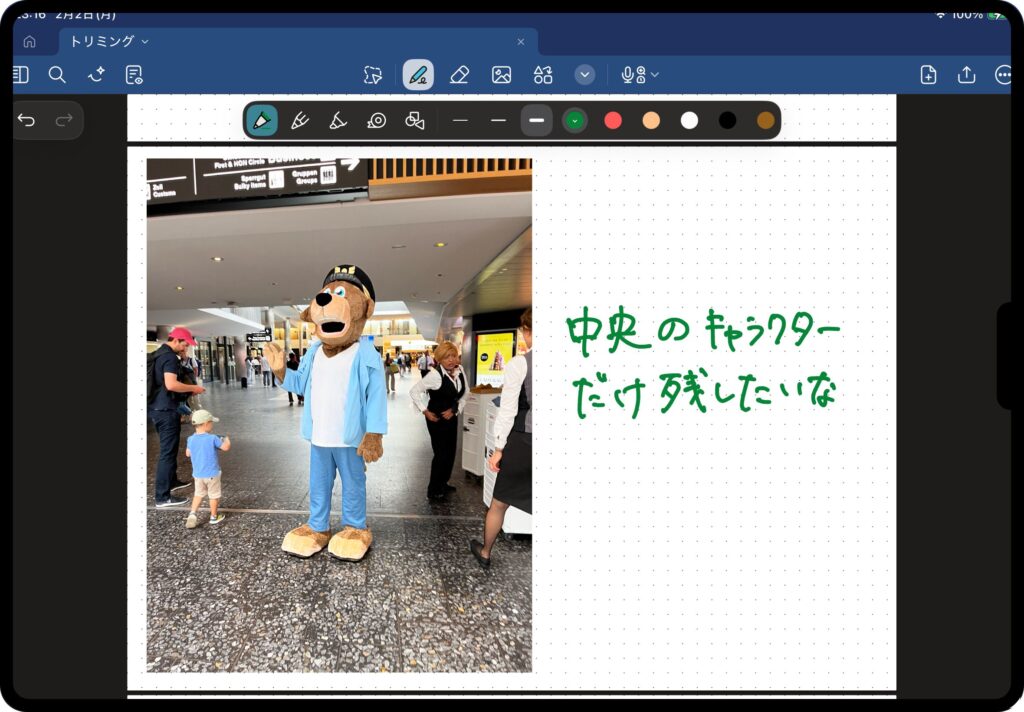The width and height of the screenshot is (1024, 712).
Task: Go to the home screen tab
Action: (29, 42)
